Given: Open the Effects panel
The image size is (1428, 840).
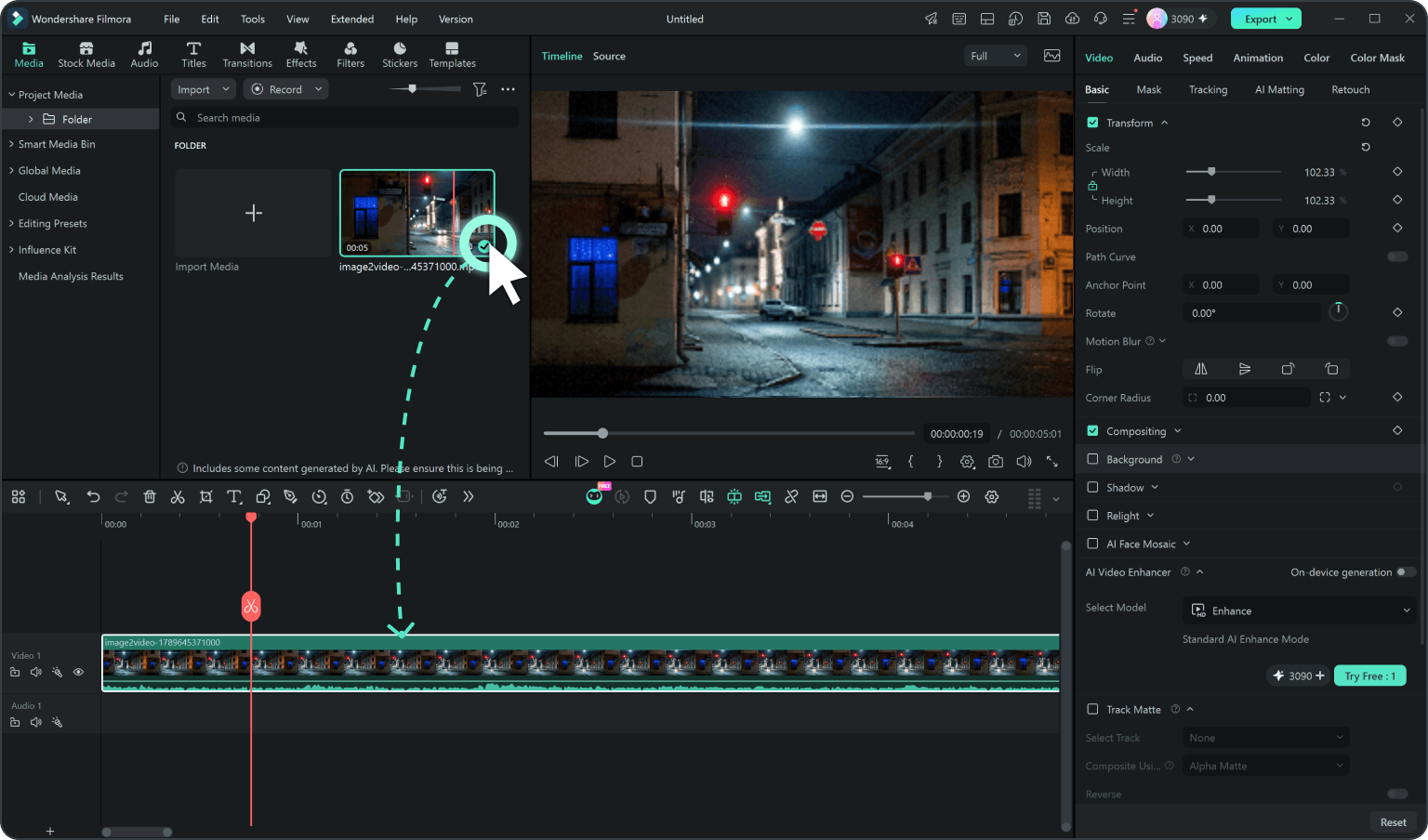Looking at the screenshot, I should click(x=301, y=55).
